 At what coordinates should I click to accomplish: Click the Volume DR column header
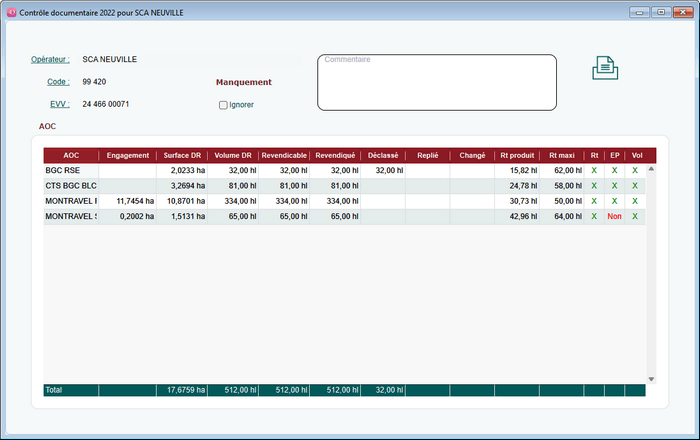pos(233,155)
